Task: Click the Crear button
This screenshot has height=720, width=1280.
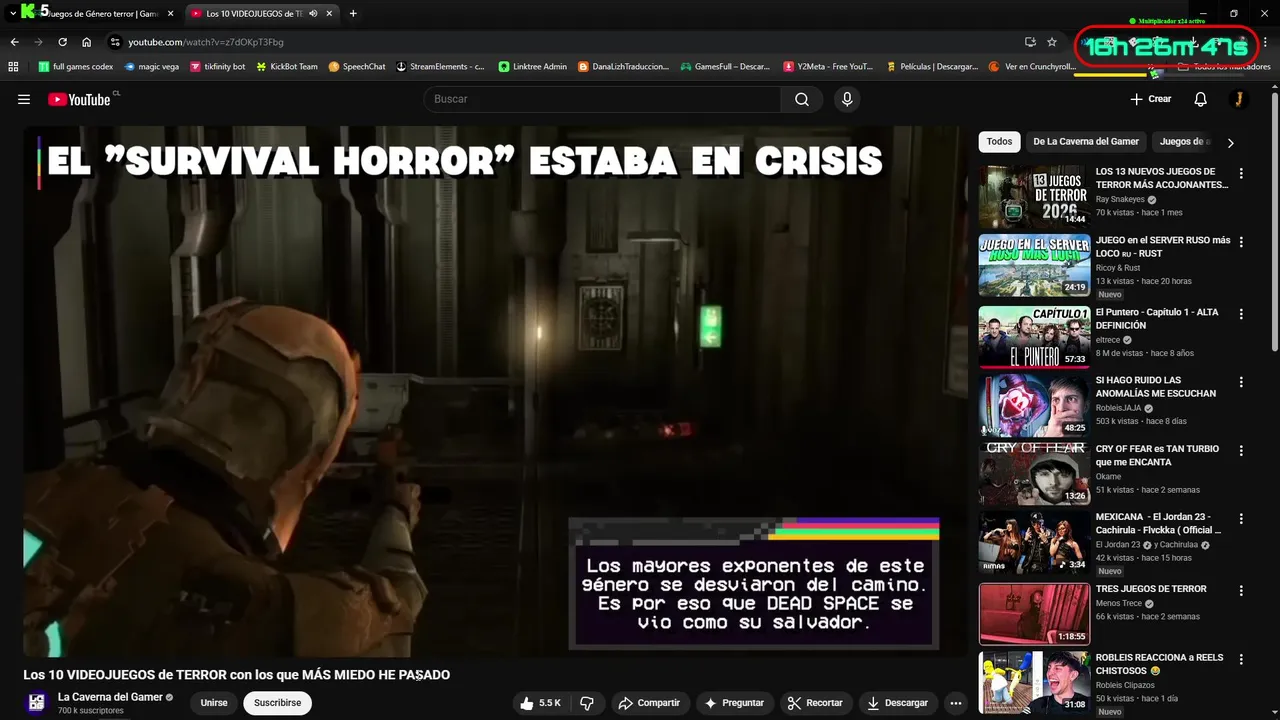Action: [1150, 99]
